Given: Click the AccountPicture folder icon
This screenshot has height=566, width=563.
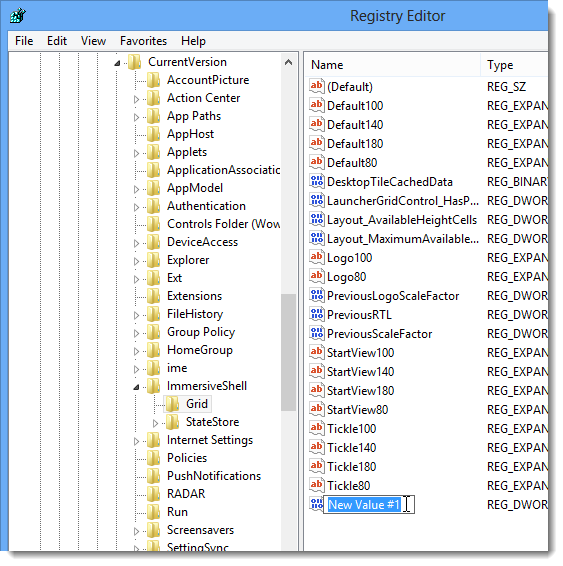Looking at the screenshot, I should tap(153, 80).
